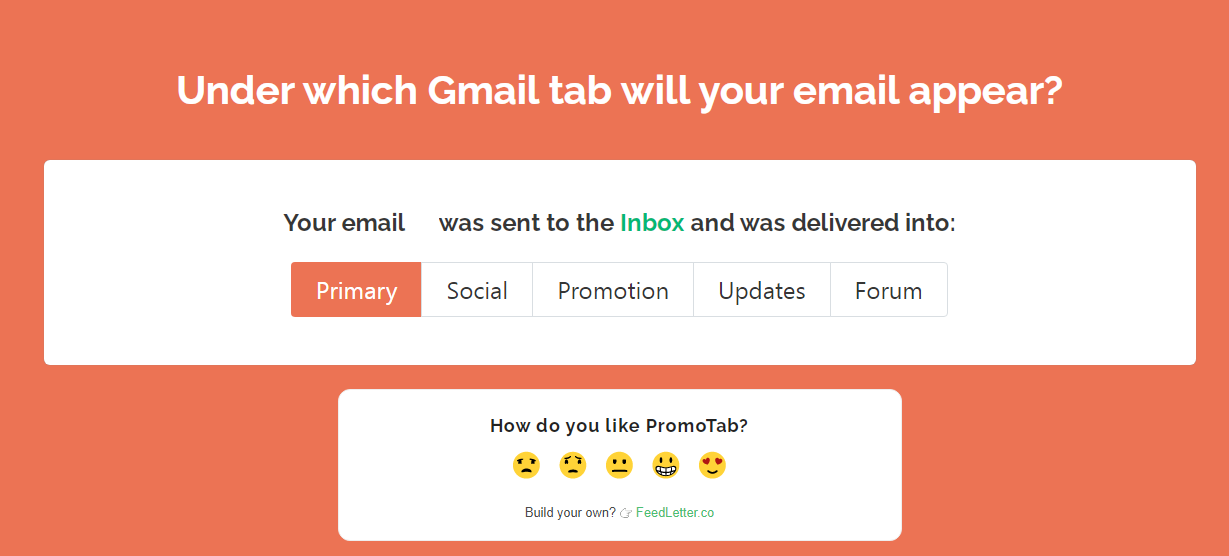Go to the Forum tab
The height and width of the screenshot is (556, 1229).
coord(889,290)
